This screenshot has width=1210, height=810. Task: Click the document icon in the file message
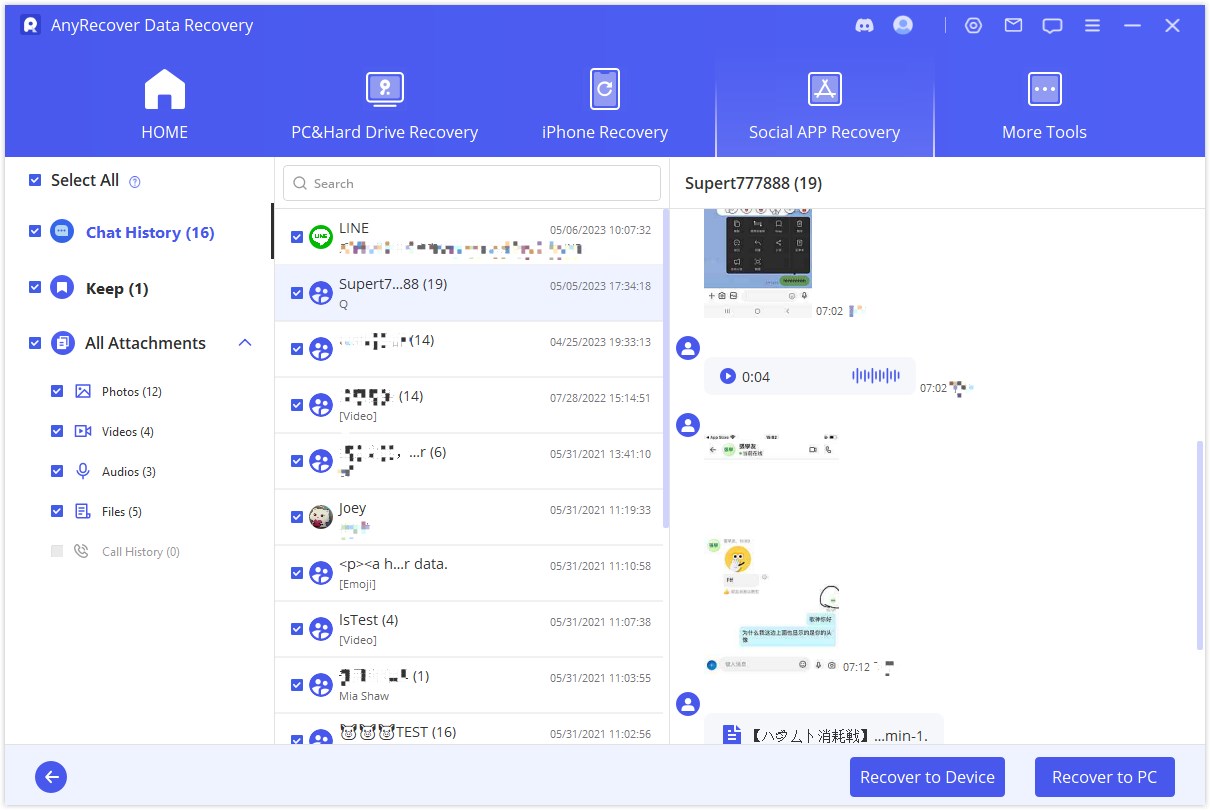(x=731, y=735)
